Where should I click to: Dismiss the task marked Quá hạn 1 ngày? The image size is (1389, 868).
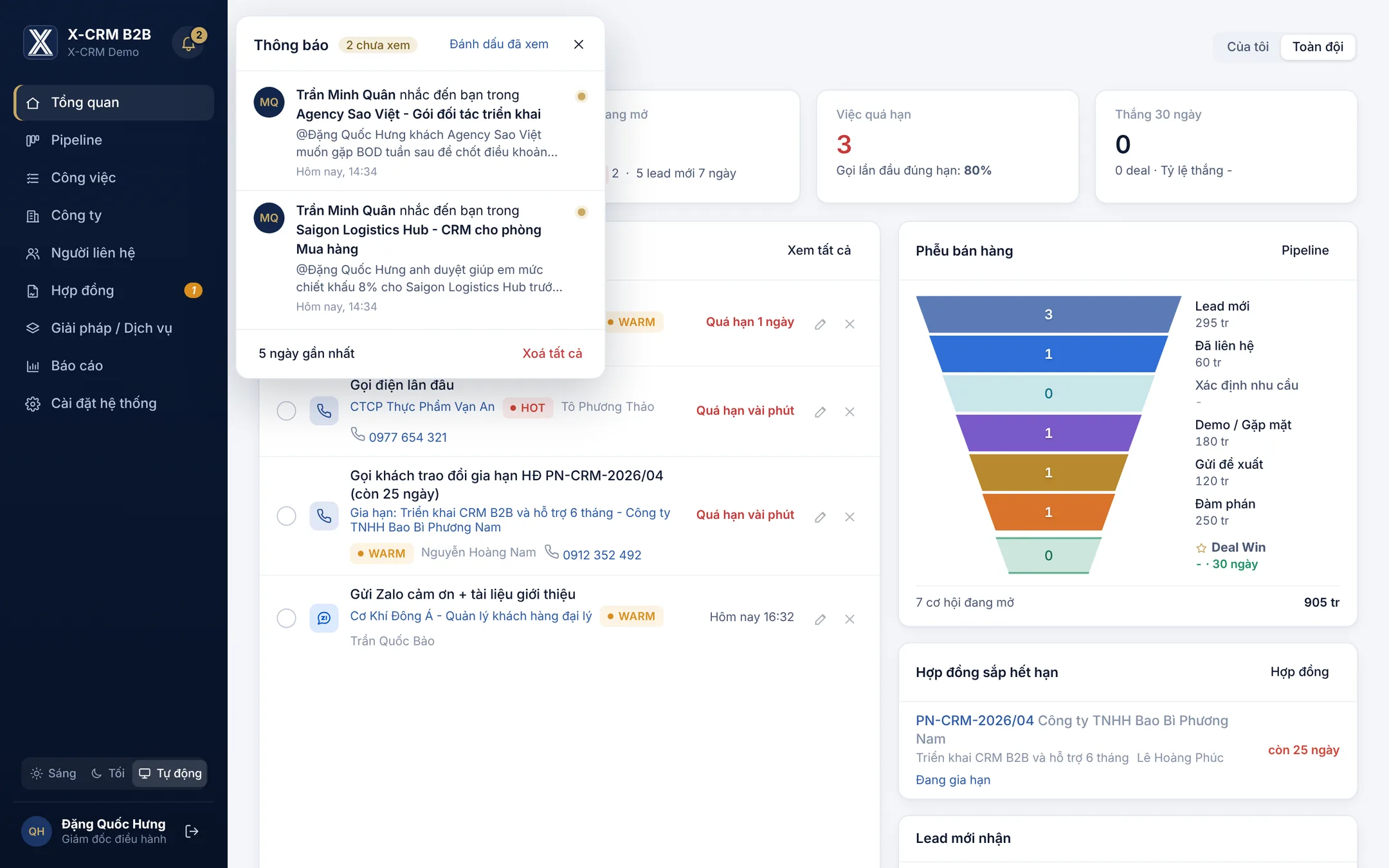(x=849, y=324)
